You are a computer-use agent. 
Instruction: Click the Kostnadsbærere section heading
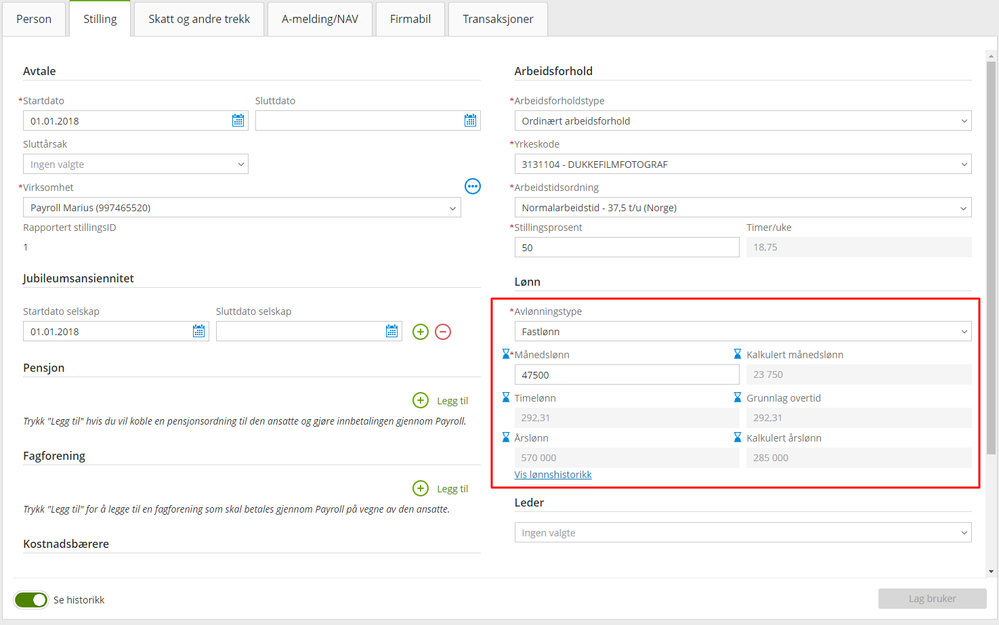point(66,543)
